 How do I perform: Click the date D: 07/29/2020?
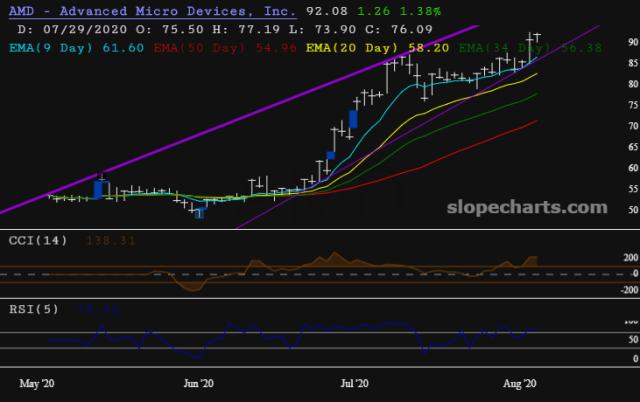(72, 29)
